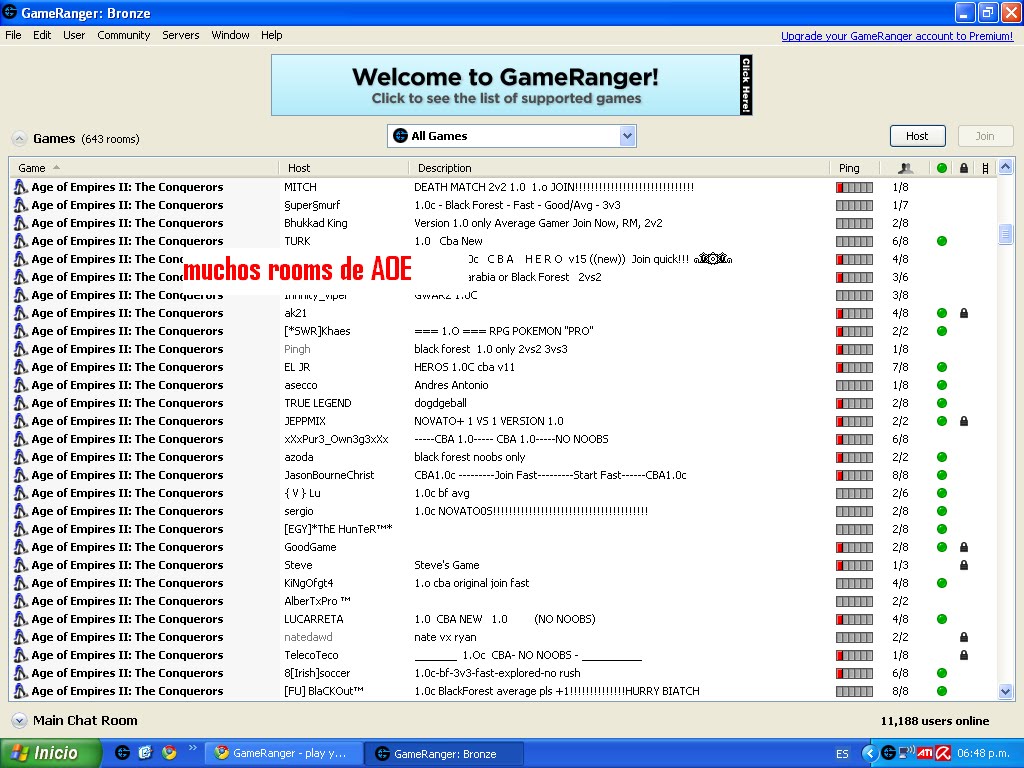
Task: Launch Chrome from the quick launch bar
Action: pyautogui.click(x=168, y=753)
